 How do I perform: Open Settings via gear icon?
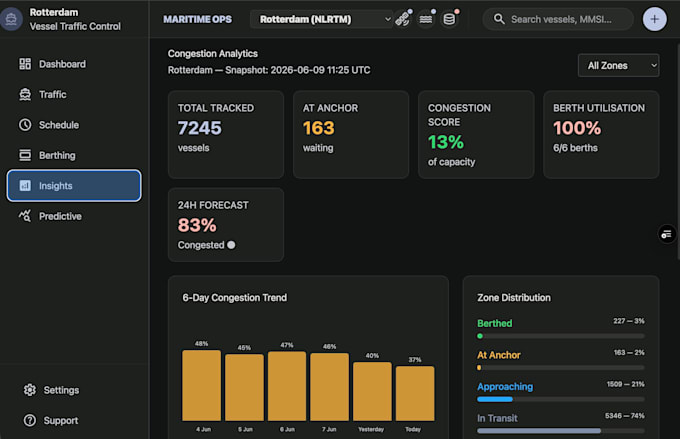tap(30, 390)
